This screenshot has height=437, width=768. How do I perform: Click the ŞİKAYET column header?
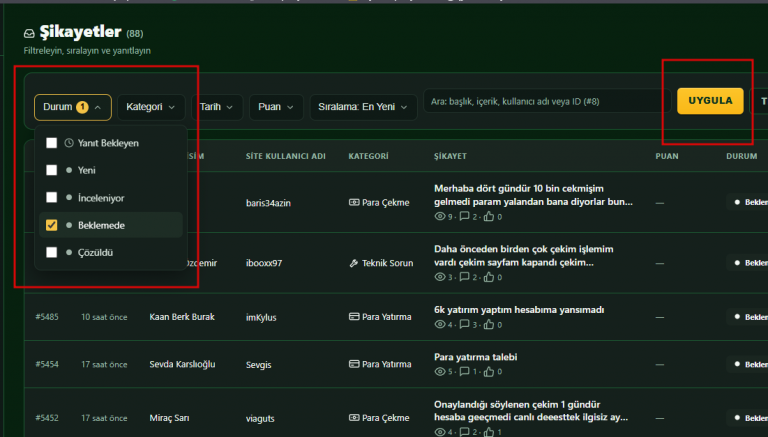[x=450, y=156]
